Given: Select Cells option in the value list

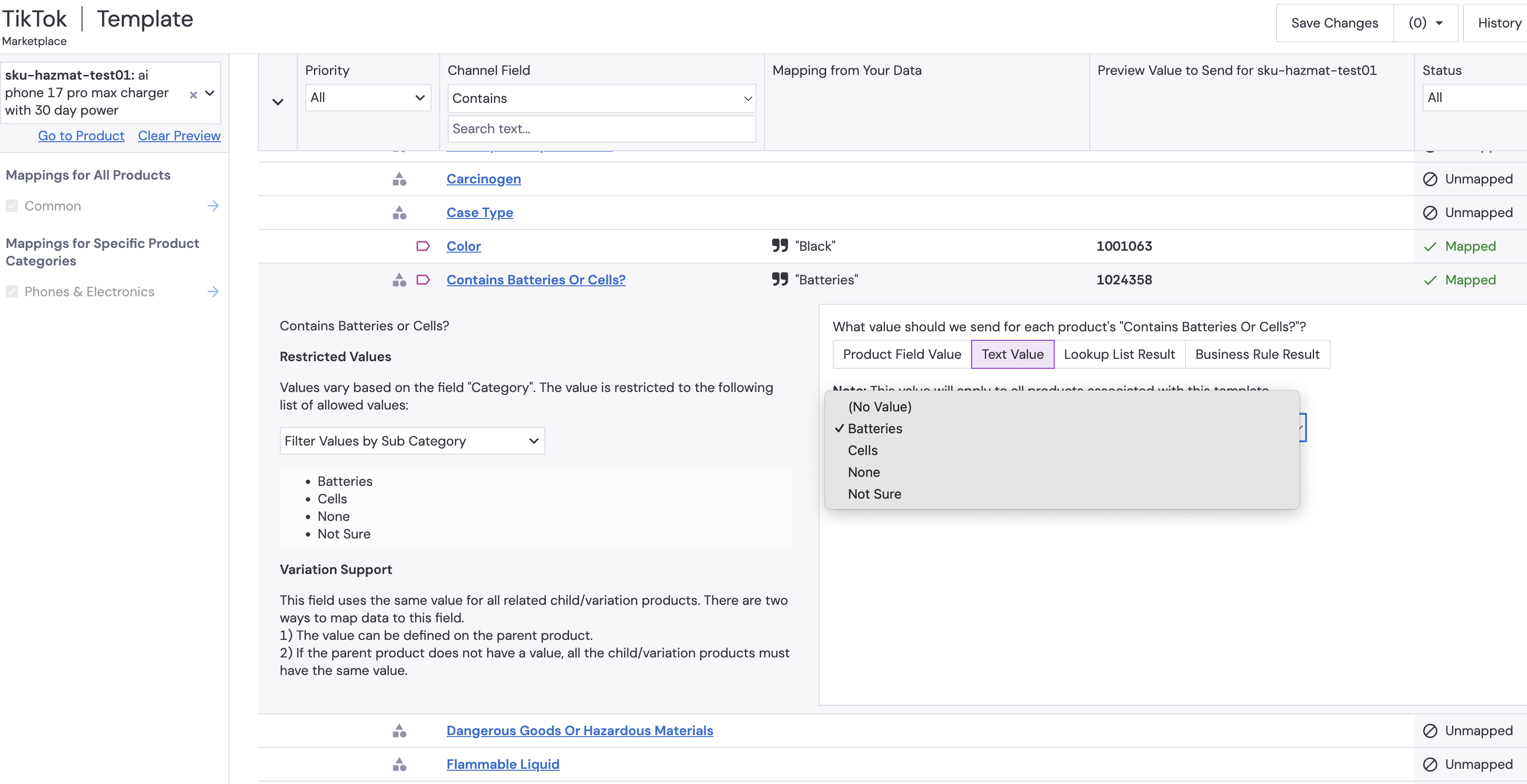Looking at the screenshot, I should [x=863, y=450].
